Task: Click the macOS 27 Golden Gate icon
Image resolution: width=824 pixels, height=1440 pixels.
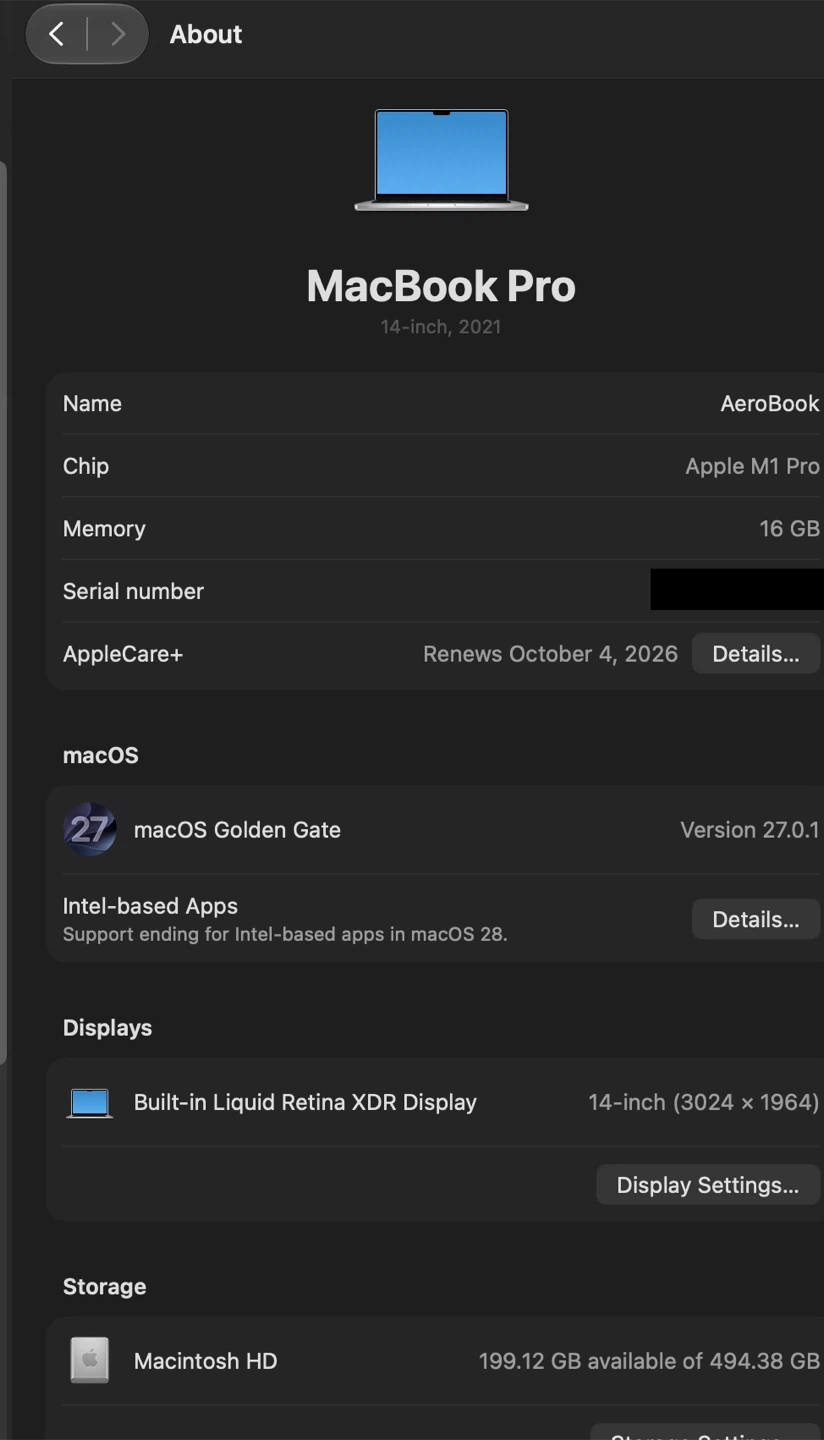Action: pos(90,829)
